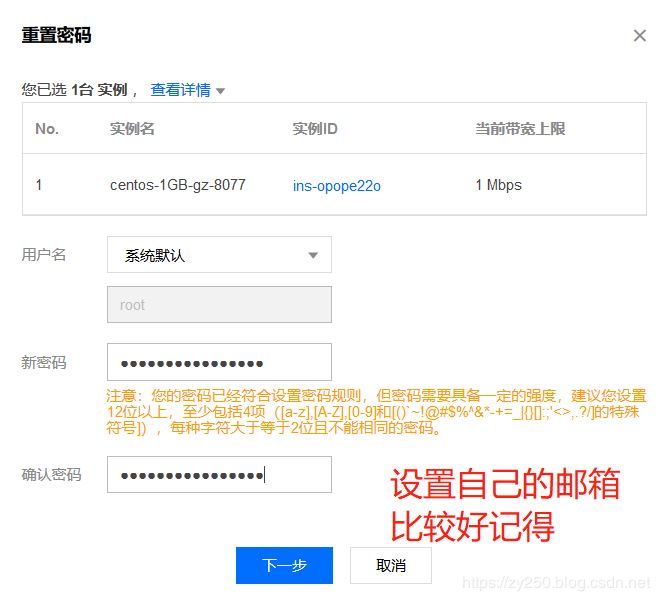The height and width of the screenshot is (601, 660).
Task: Click the disabled root username field
Action: point(218,305)
